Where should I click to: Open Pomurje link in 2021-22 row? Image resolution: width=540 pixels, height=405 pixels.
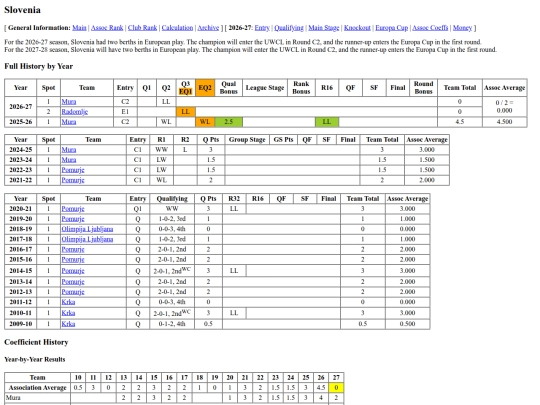pos(73,180)
